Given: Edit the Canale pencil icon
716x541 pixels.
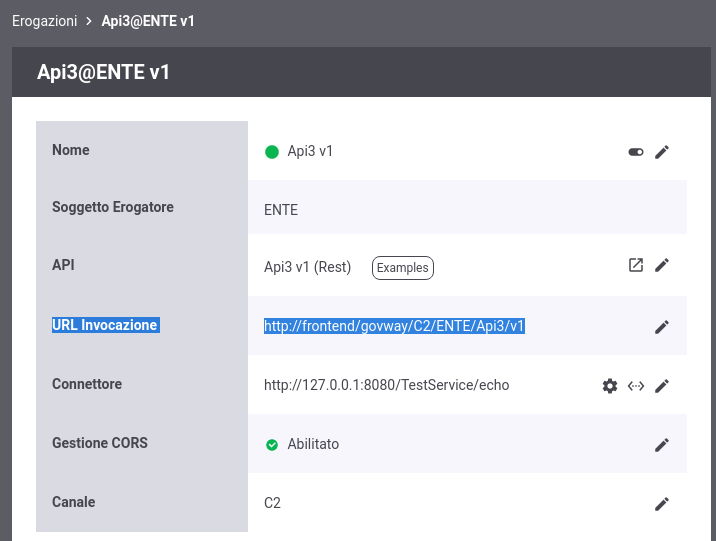Looking at the screenshot, I should [662, 504].
